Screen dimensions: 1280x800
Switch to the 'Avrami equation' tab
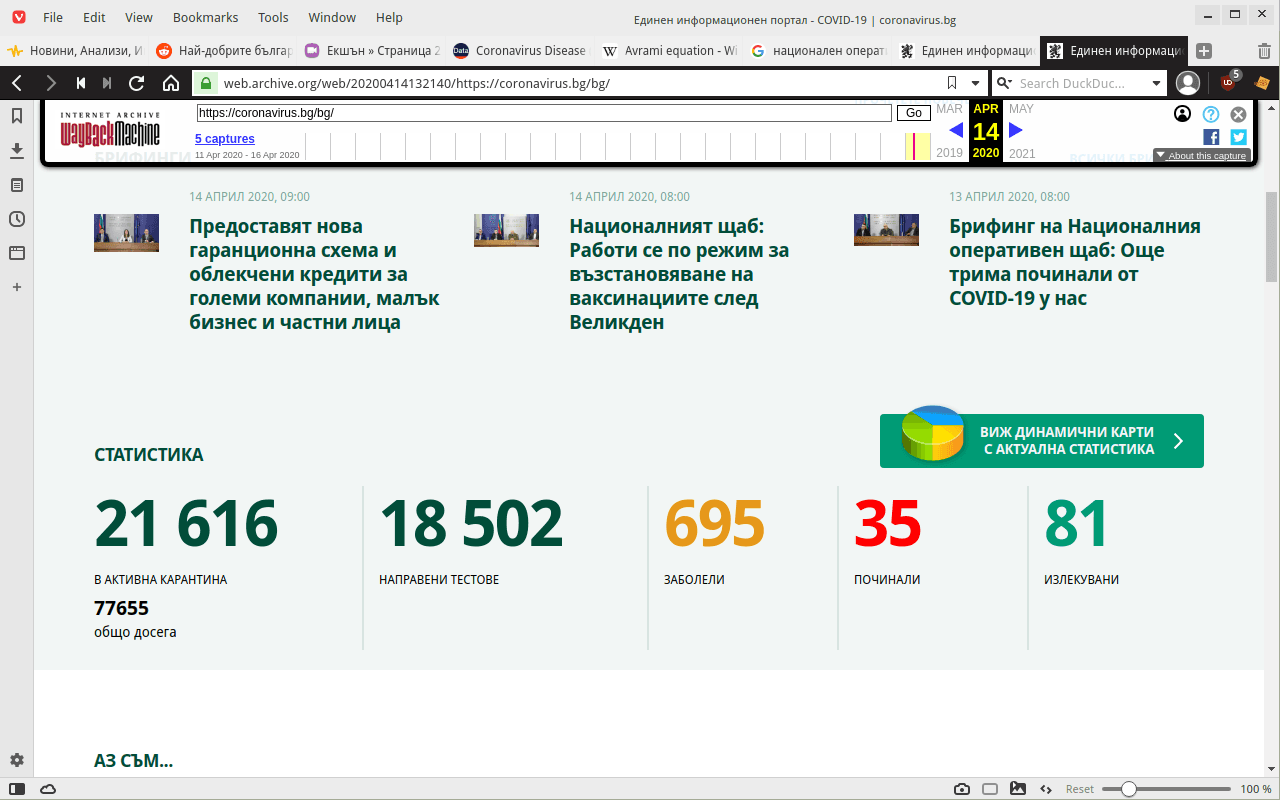coord(670,51)
